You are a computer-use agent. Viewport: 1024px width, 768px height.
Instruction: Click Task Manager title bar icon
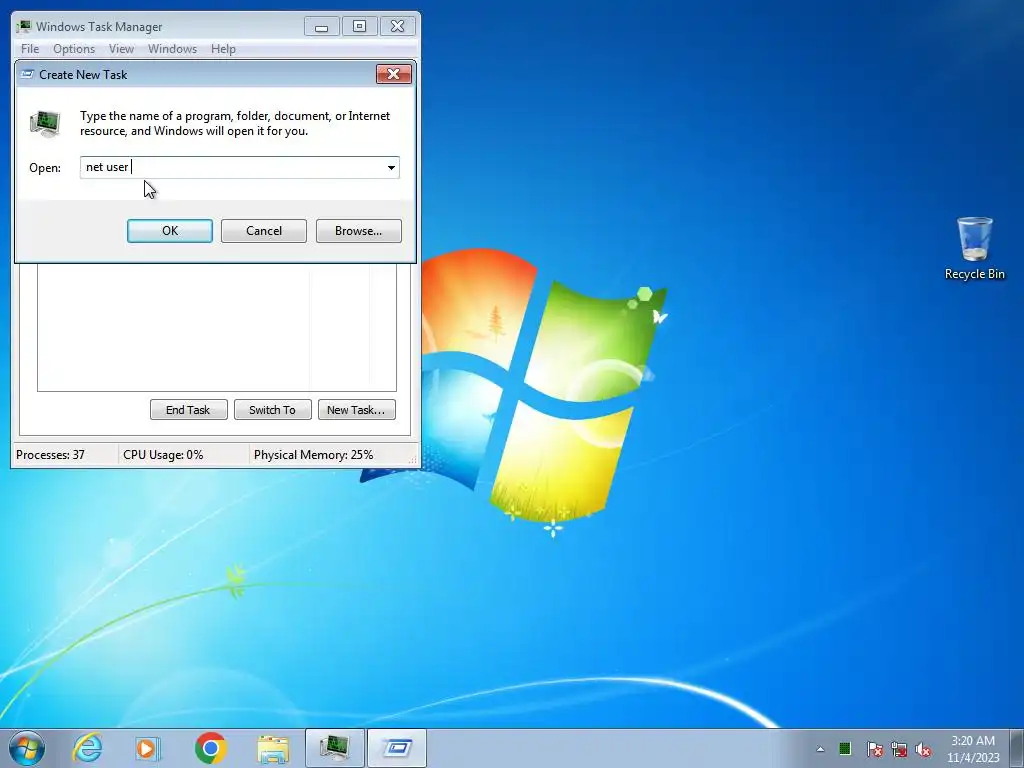[24, 26]
